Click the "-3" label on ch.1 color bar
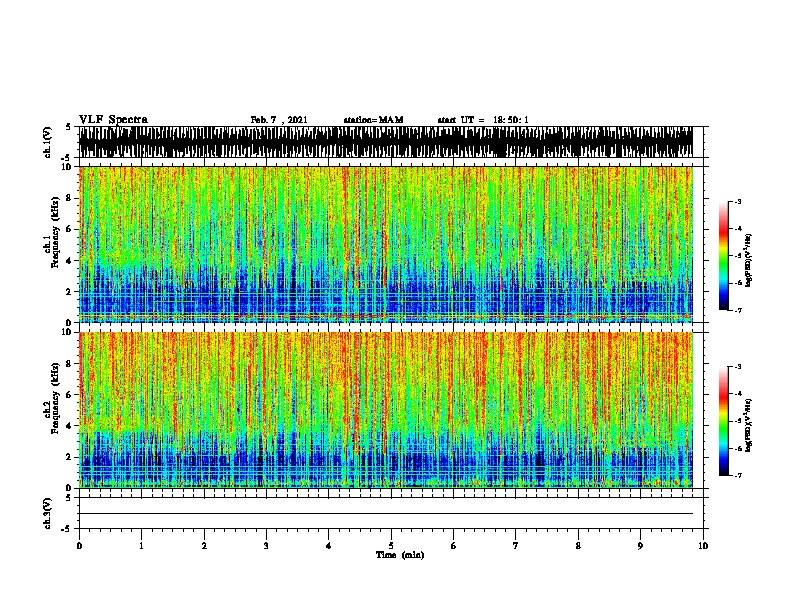 [738, 202]
